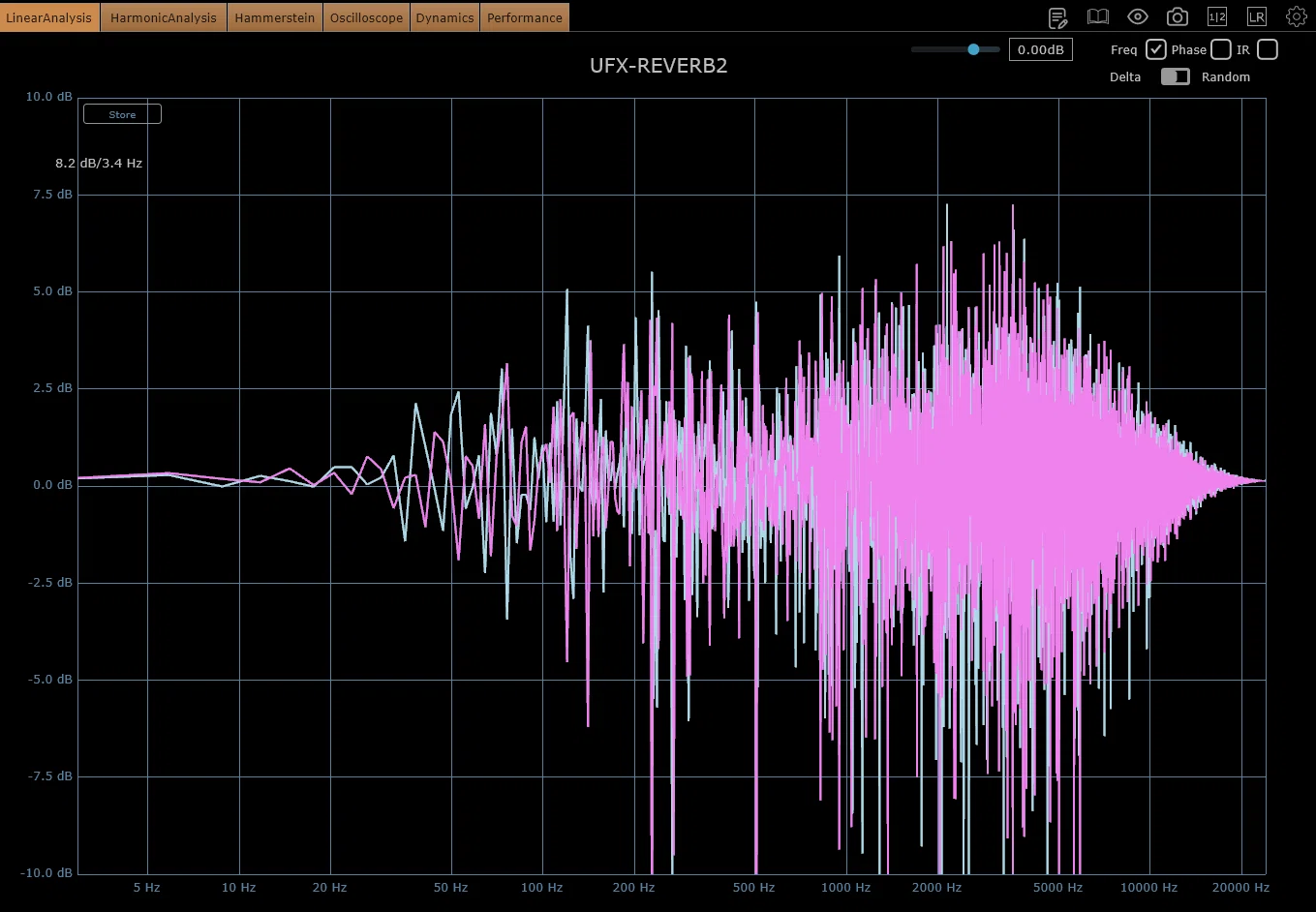Open the Oscilloscope tab
This screenshot has height=912, width=1316.
pos(366,17)
